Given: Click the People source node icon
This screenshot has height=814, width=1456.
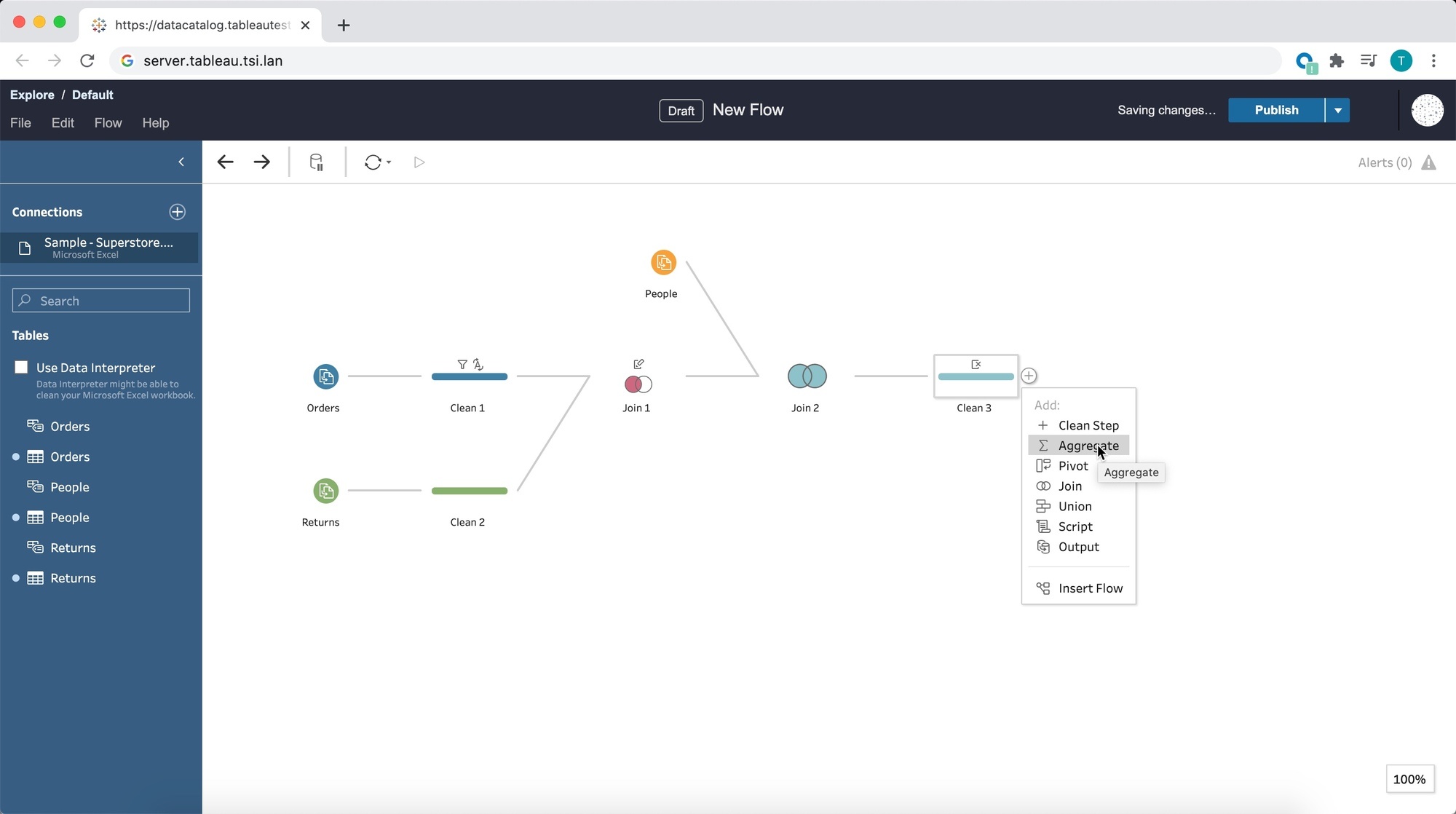Looking at the screenshot, I should (x=663, y=262).
